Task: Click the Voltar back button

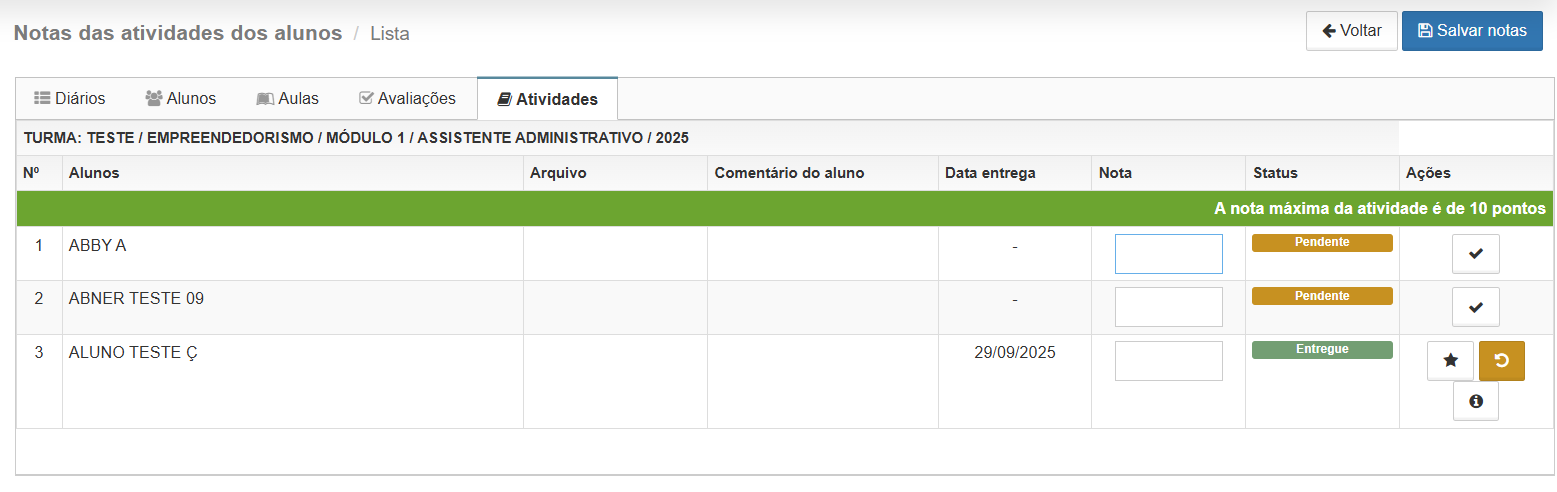Action: pos(1351,31)
